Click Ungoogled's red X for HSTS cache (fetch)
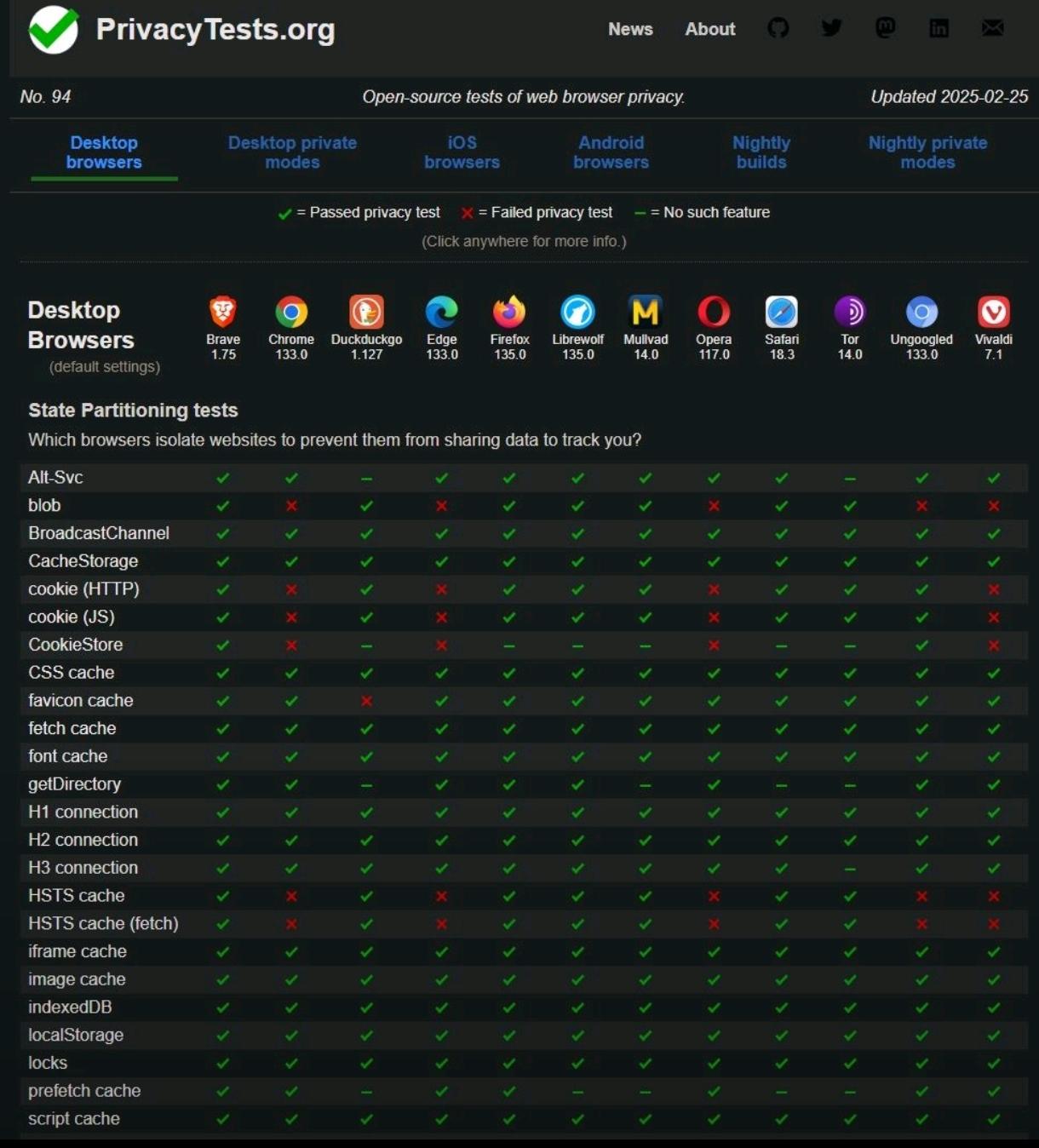 (x=921, y=924)
